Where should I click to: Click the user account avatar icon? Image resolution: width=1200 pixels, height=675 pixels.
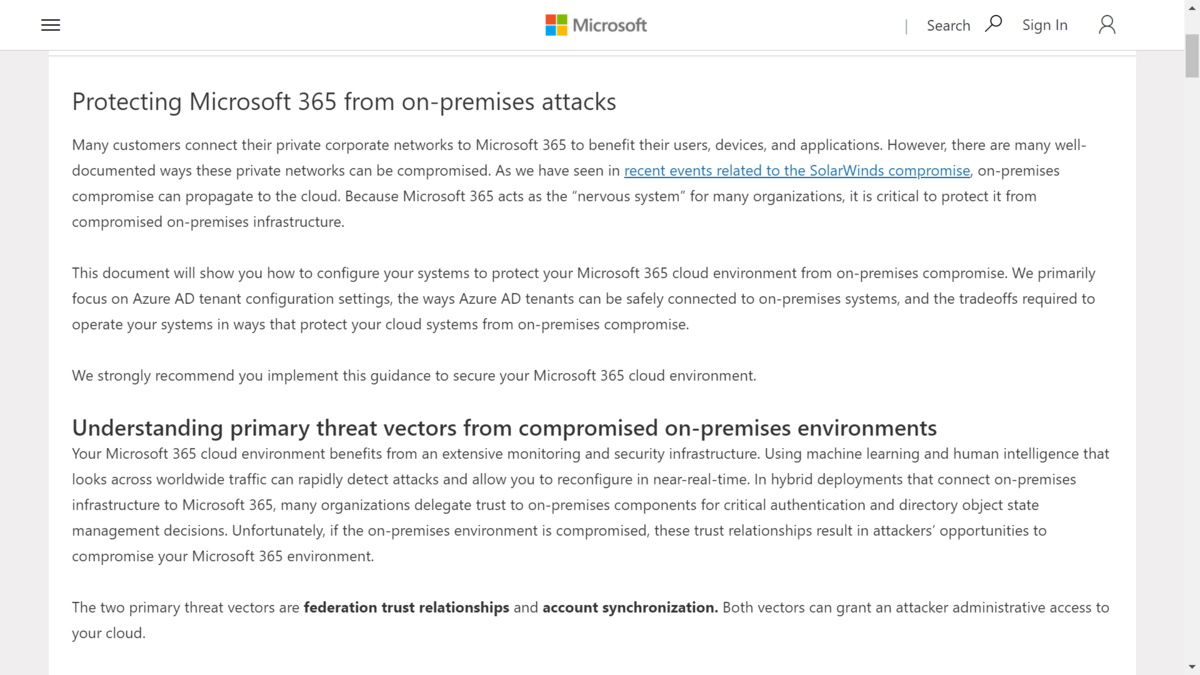[1107, 25]
